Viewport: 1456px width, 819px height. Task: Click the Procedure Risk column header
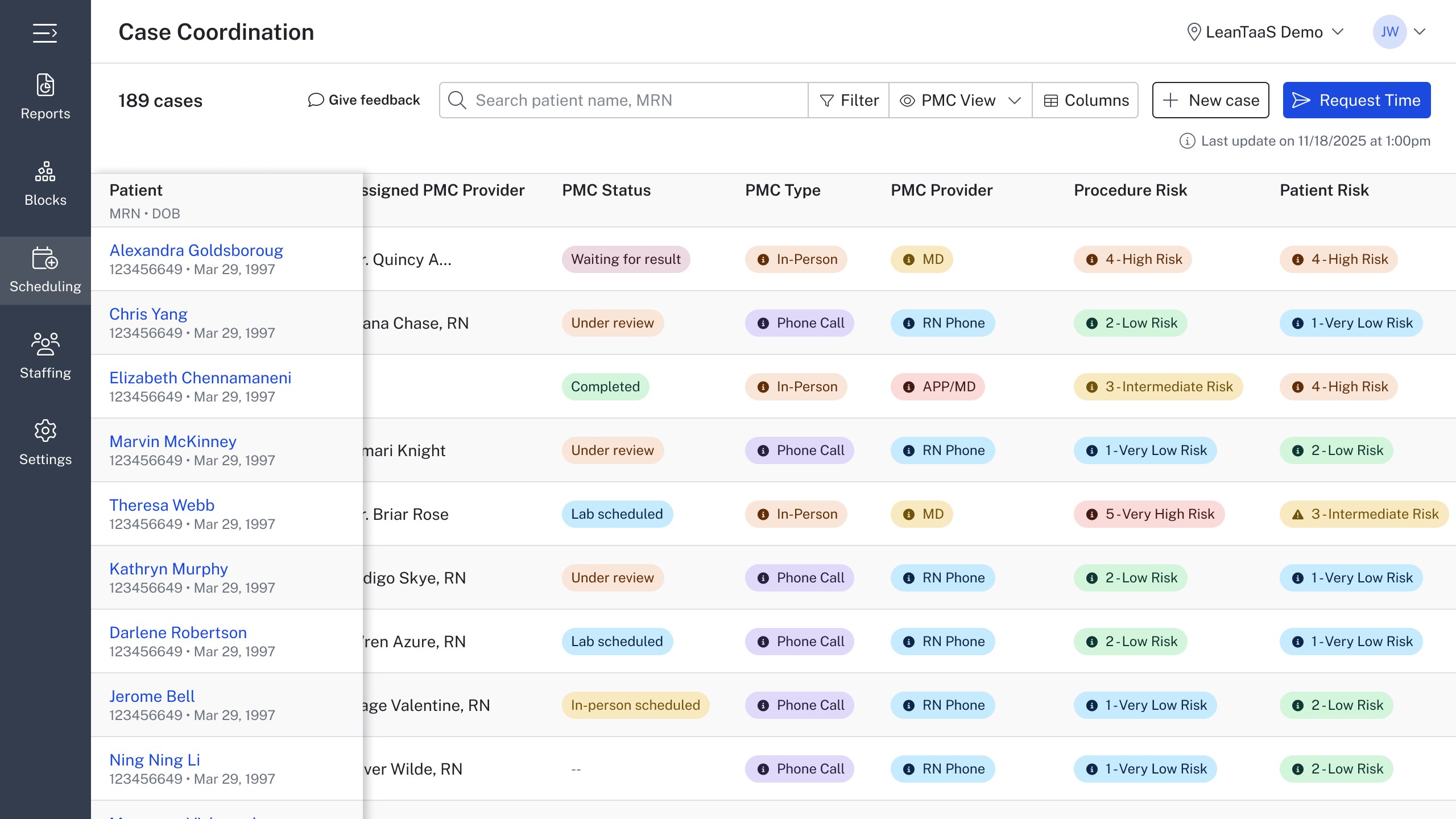[1130, 190]
